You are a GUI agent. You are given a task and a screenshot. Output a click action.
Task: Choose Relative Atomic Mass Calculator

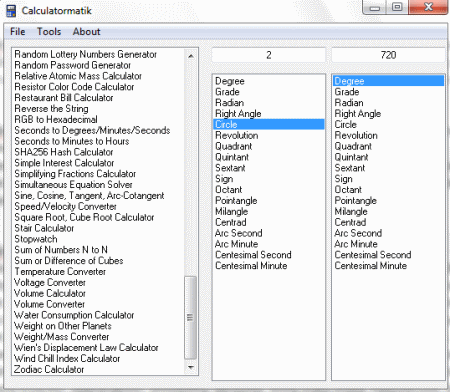tap(78, 76)
